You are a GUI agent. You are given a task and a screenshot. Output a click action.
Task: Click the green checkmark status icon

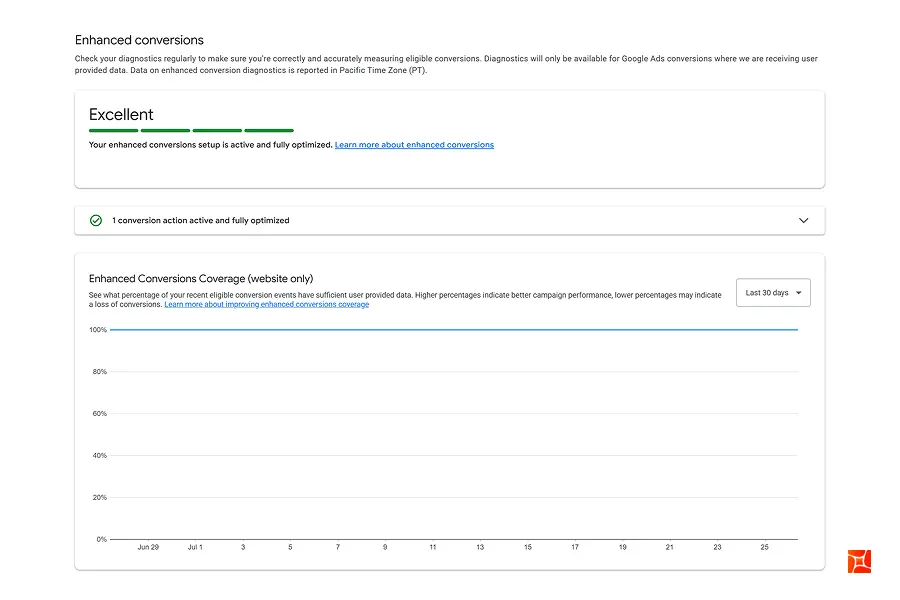click(x=96, y=220)
